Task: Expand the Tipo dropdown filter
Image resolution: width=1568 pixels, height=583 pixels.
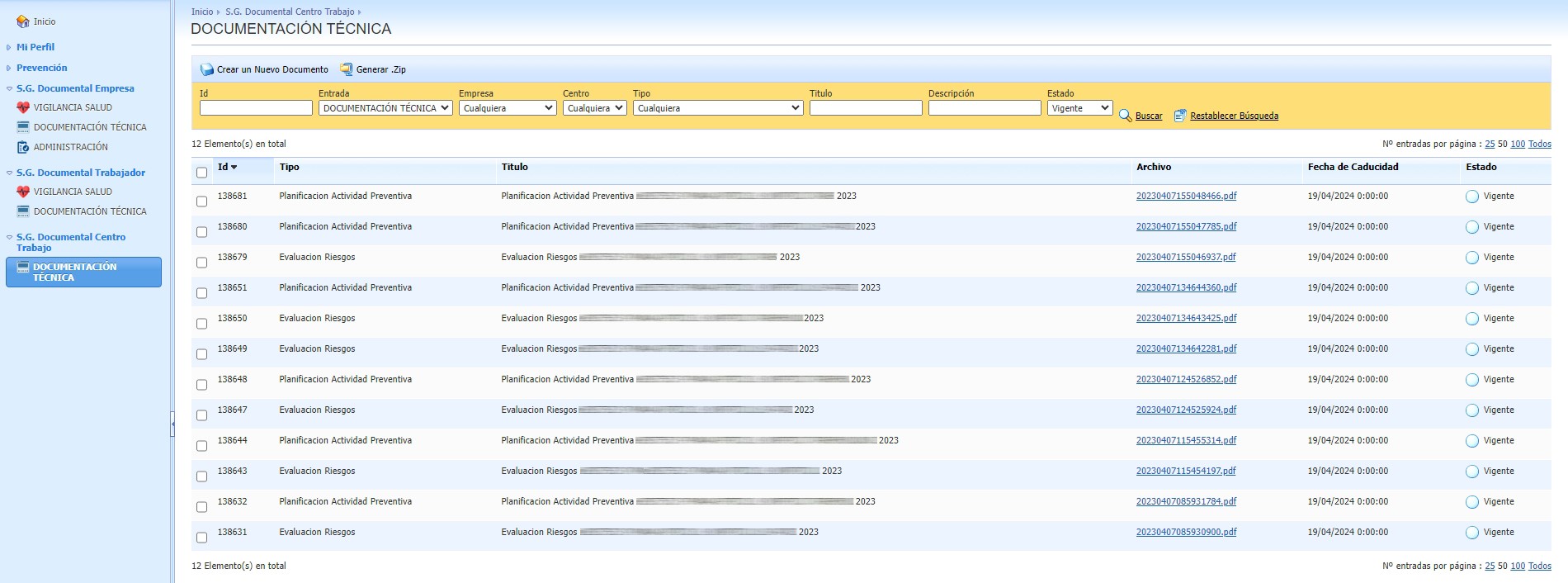Action: pyautogui.click(x=717, y=108)
